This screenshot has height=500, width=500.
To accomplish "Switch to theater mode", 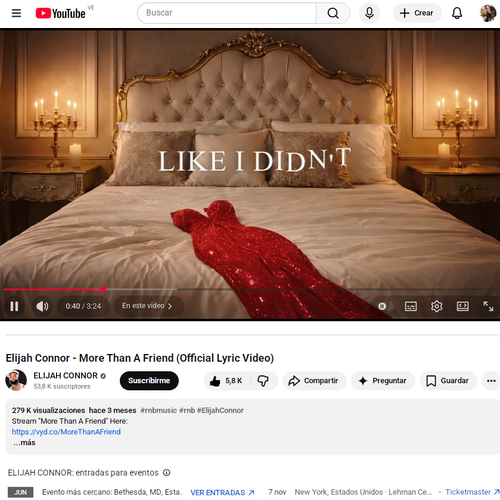I will 463,306.
